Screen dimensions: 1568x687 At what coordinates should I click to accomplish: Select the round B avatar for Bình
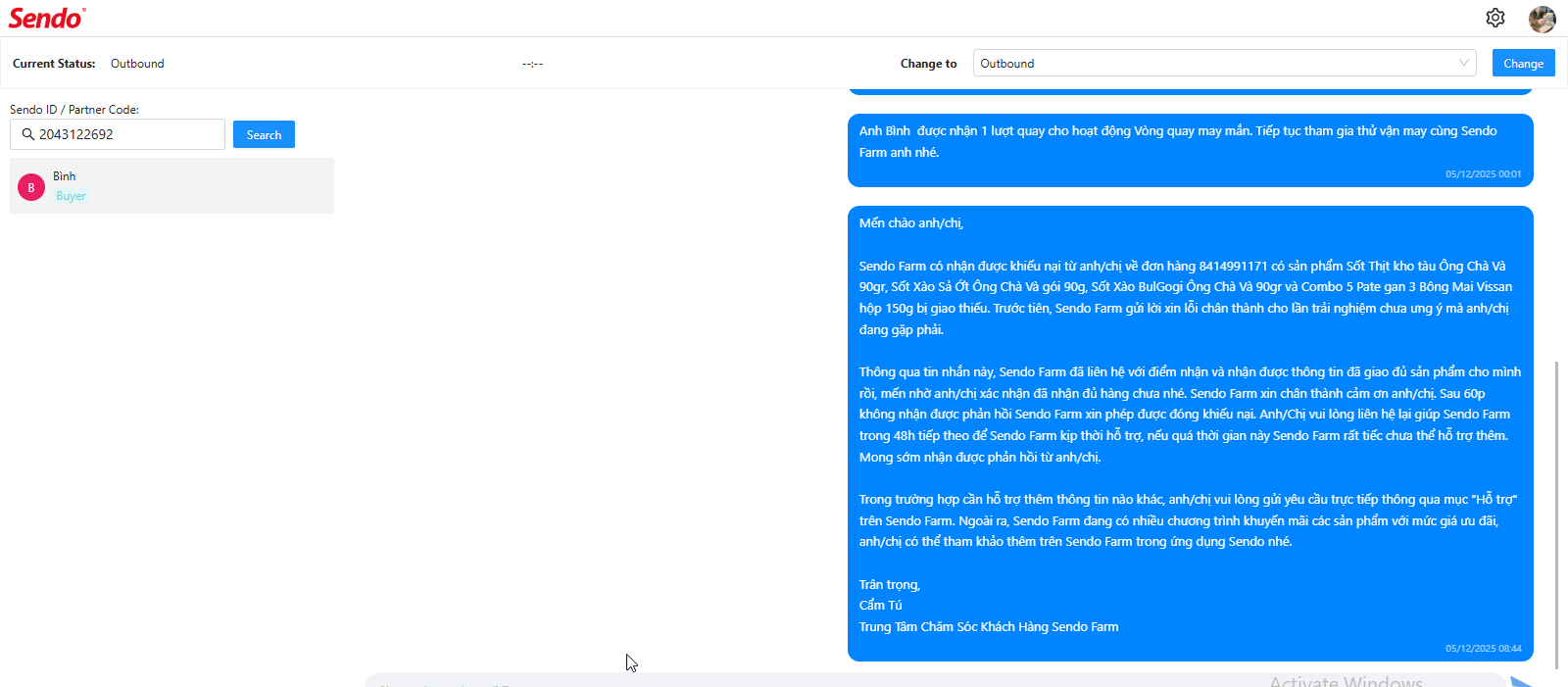click(x=31, y=187)
